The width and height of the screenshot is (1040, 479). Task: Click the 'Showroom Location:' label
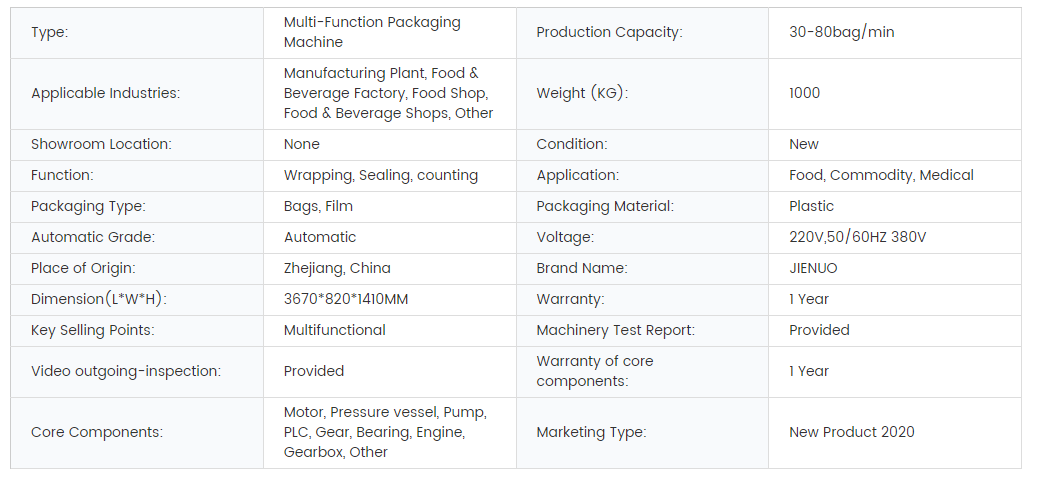click(x=101, y=145)
